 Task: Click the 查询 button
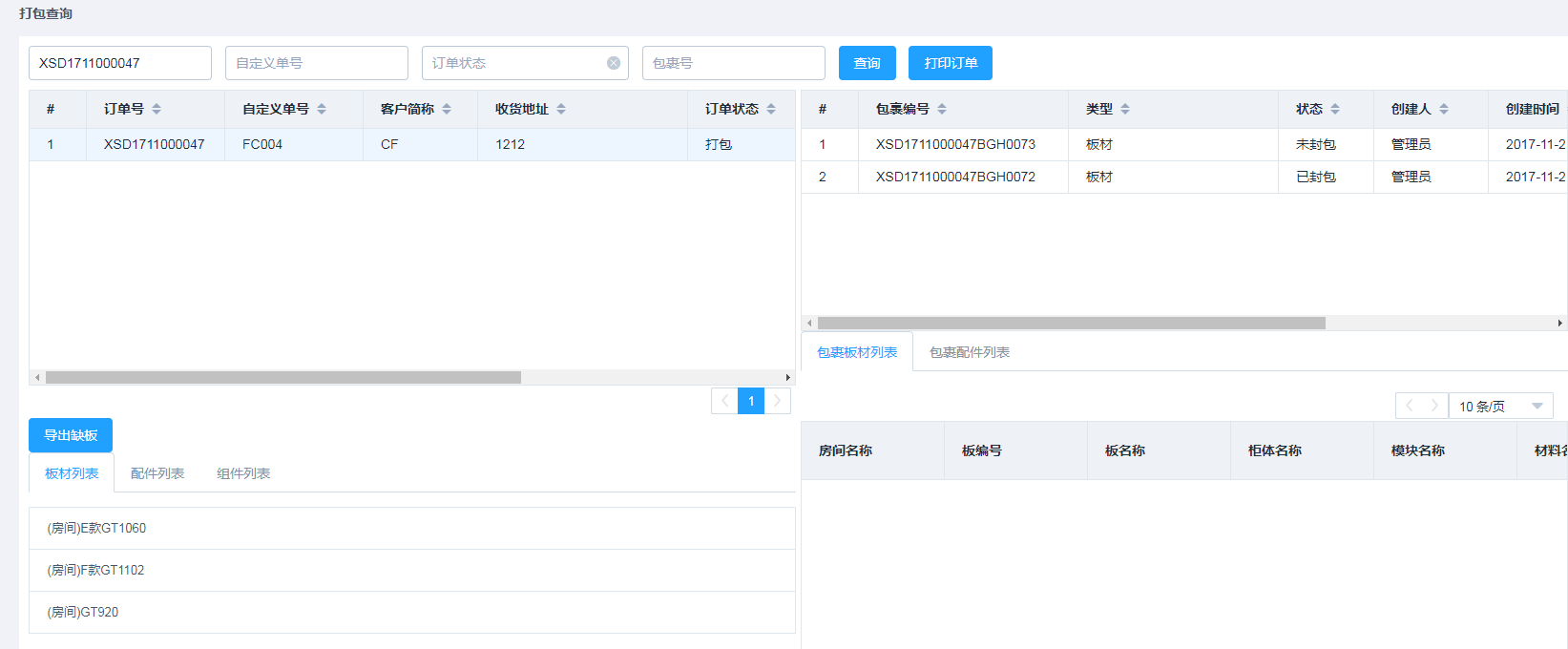867,63
